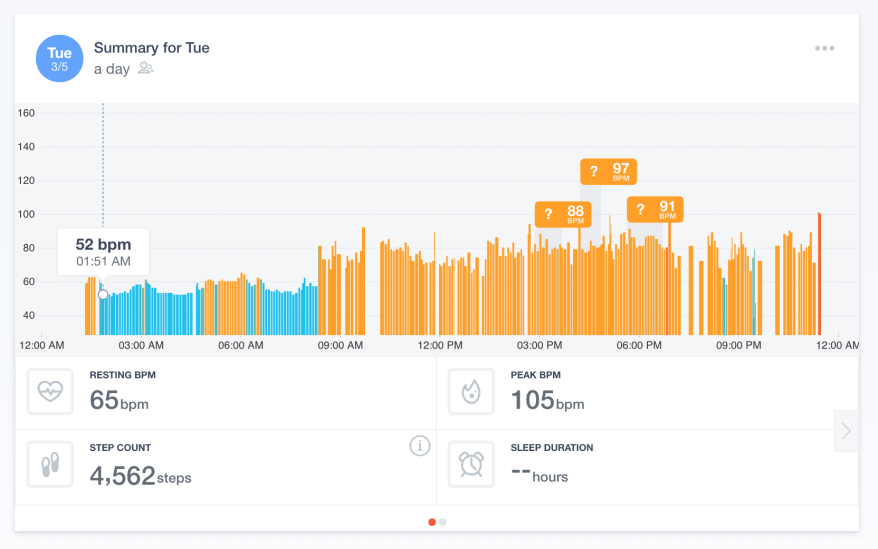The height and width of the screenshot is (549, 878).
Task: Click the shared people icon
Action: click(x=146, y=69)
